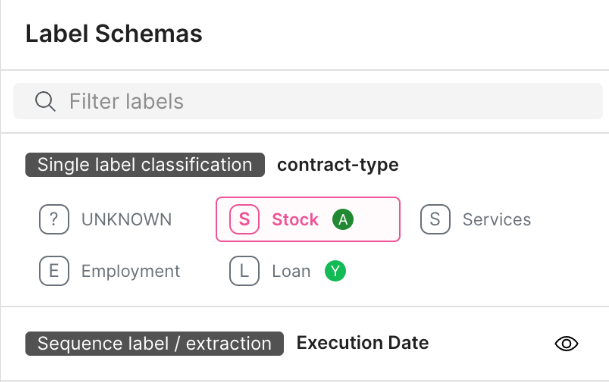Click the Execution Date schema name
This screenshot has width=609, height=382.
[362, 343]
